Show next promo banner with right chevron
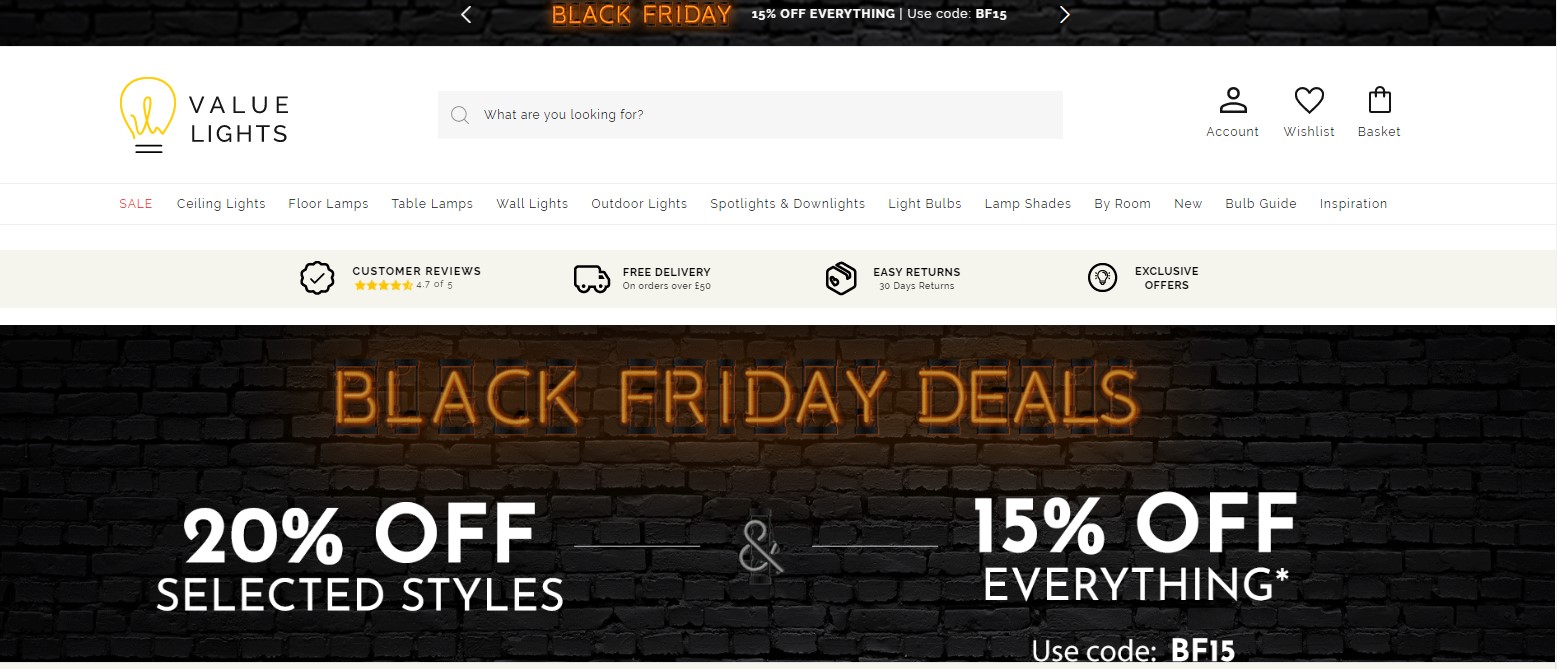Screen dimensions: 1557x669 click(x=1065, y=14)
